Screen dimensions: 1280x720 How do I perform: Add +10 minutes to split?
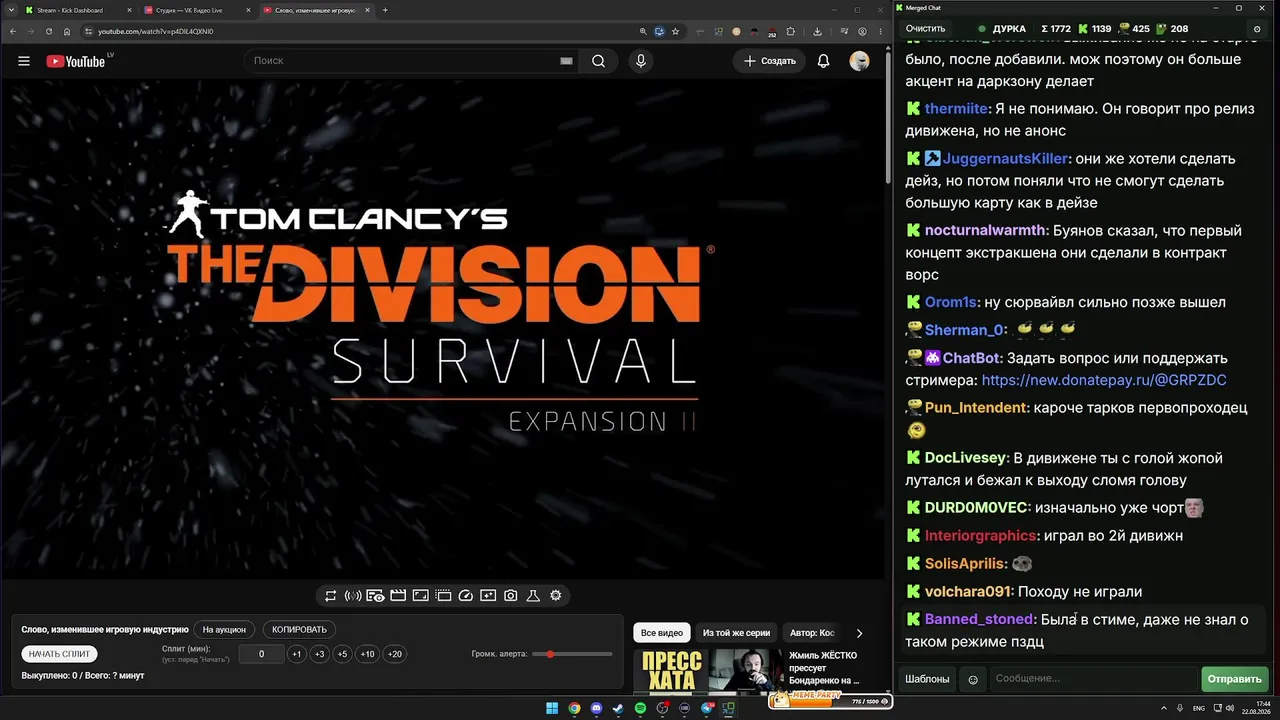click(x=368, y=654)
